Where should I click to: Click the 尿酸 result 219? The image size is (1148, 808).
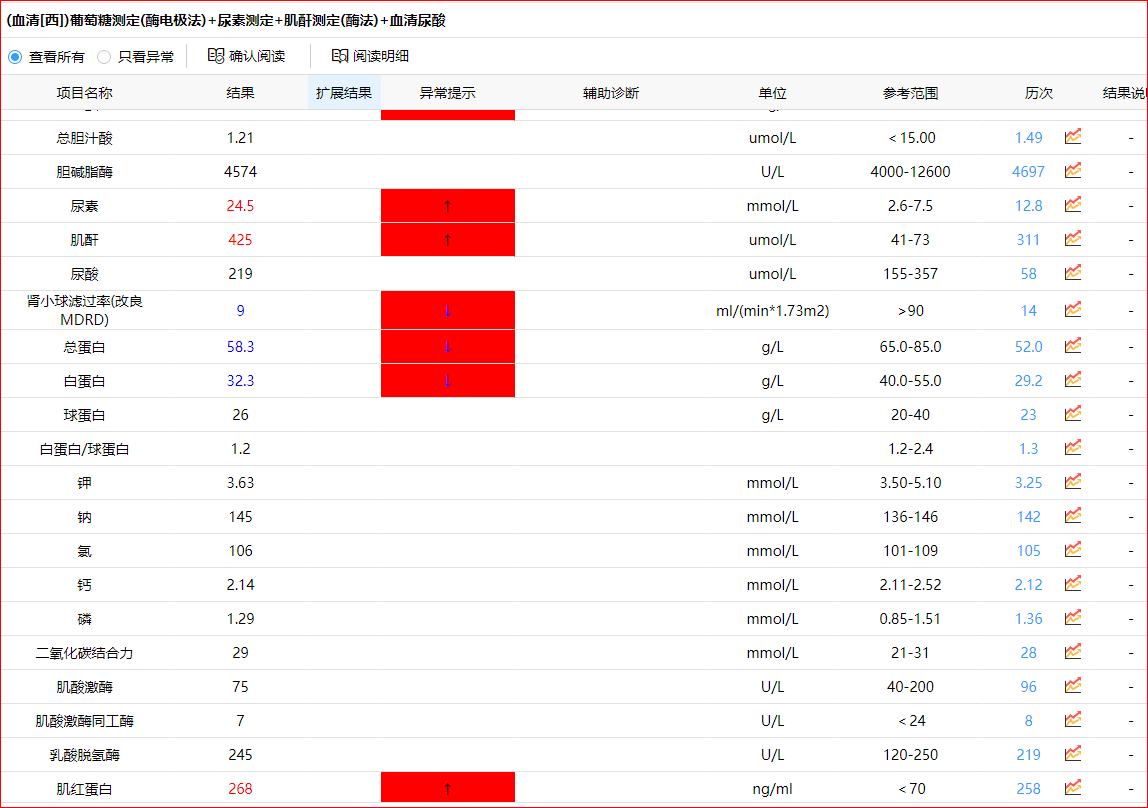click(x=240, y=274)
